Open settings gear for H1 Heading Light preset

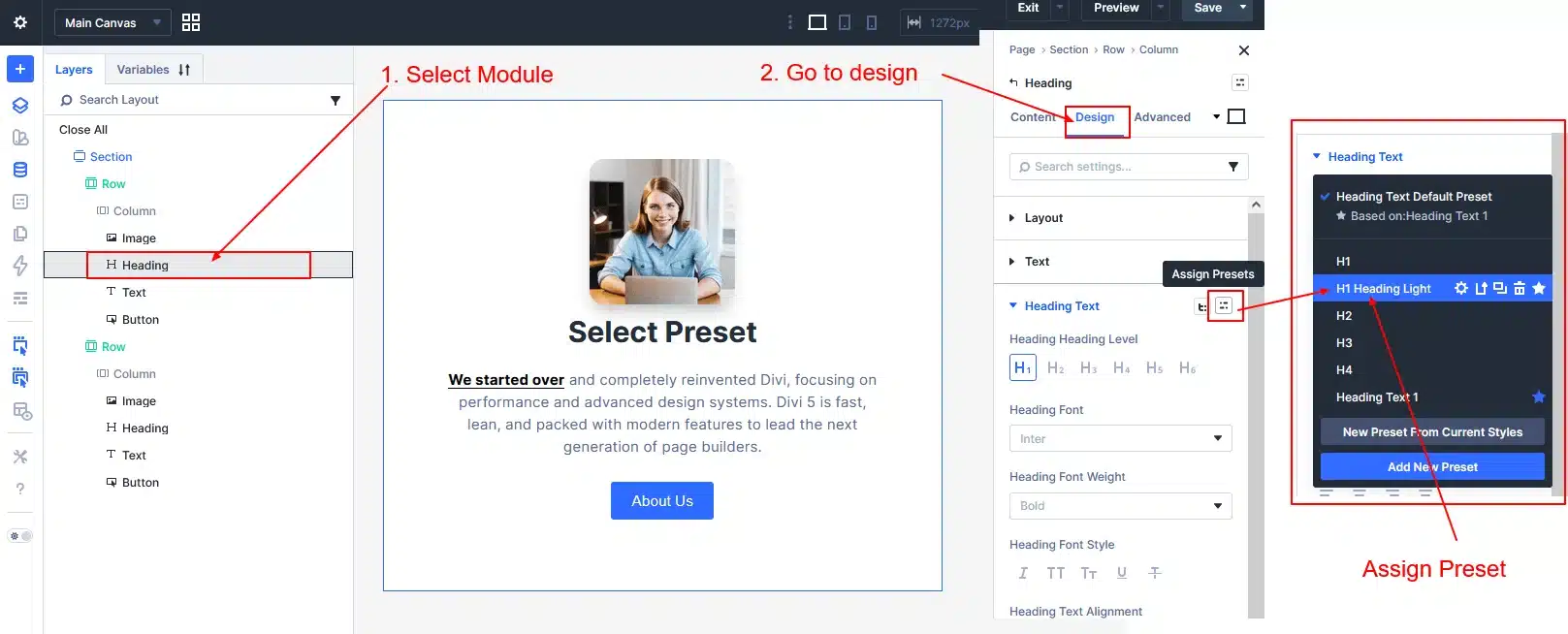pos(1461,288)
